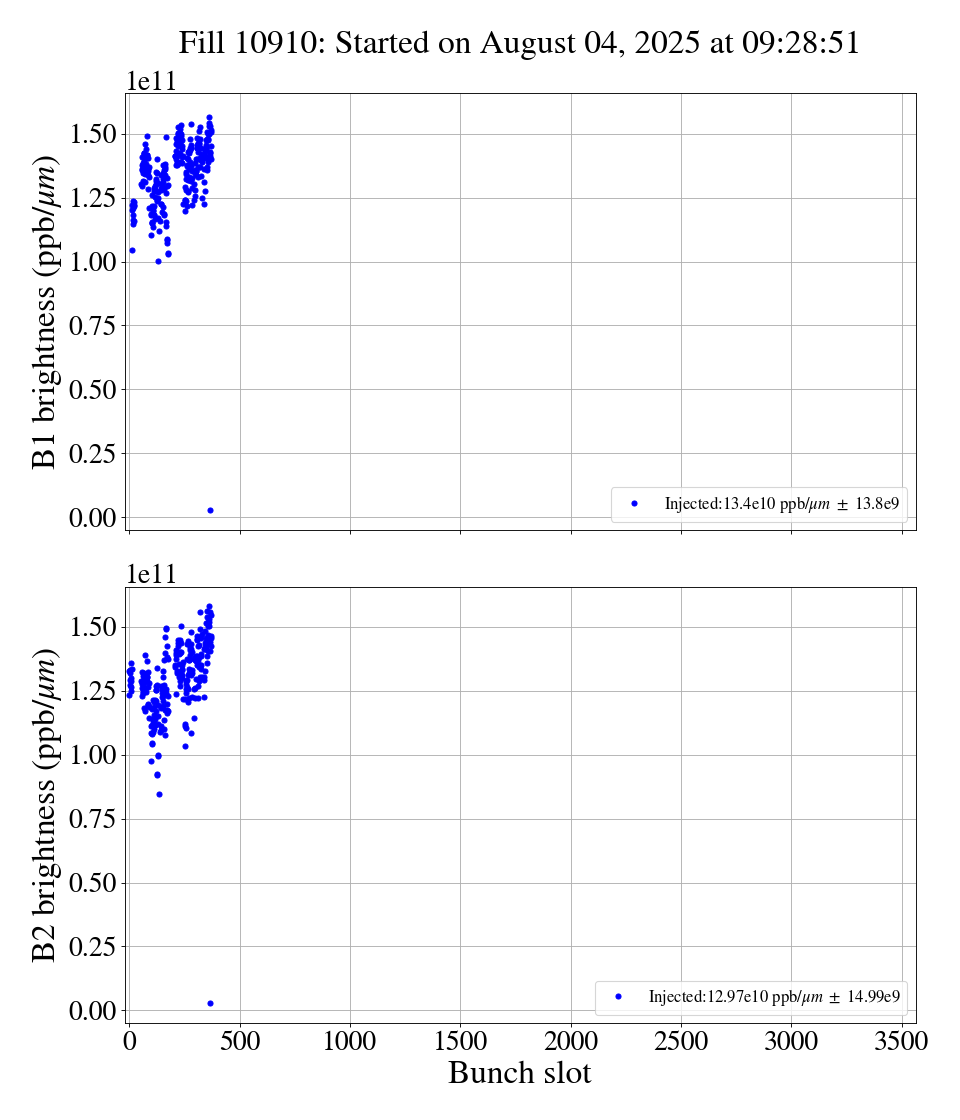960x1120 pixels.
Task: Click the x-axis tick label 500
Action: [x=240, y=1041]
